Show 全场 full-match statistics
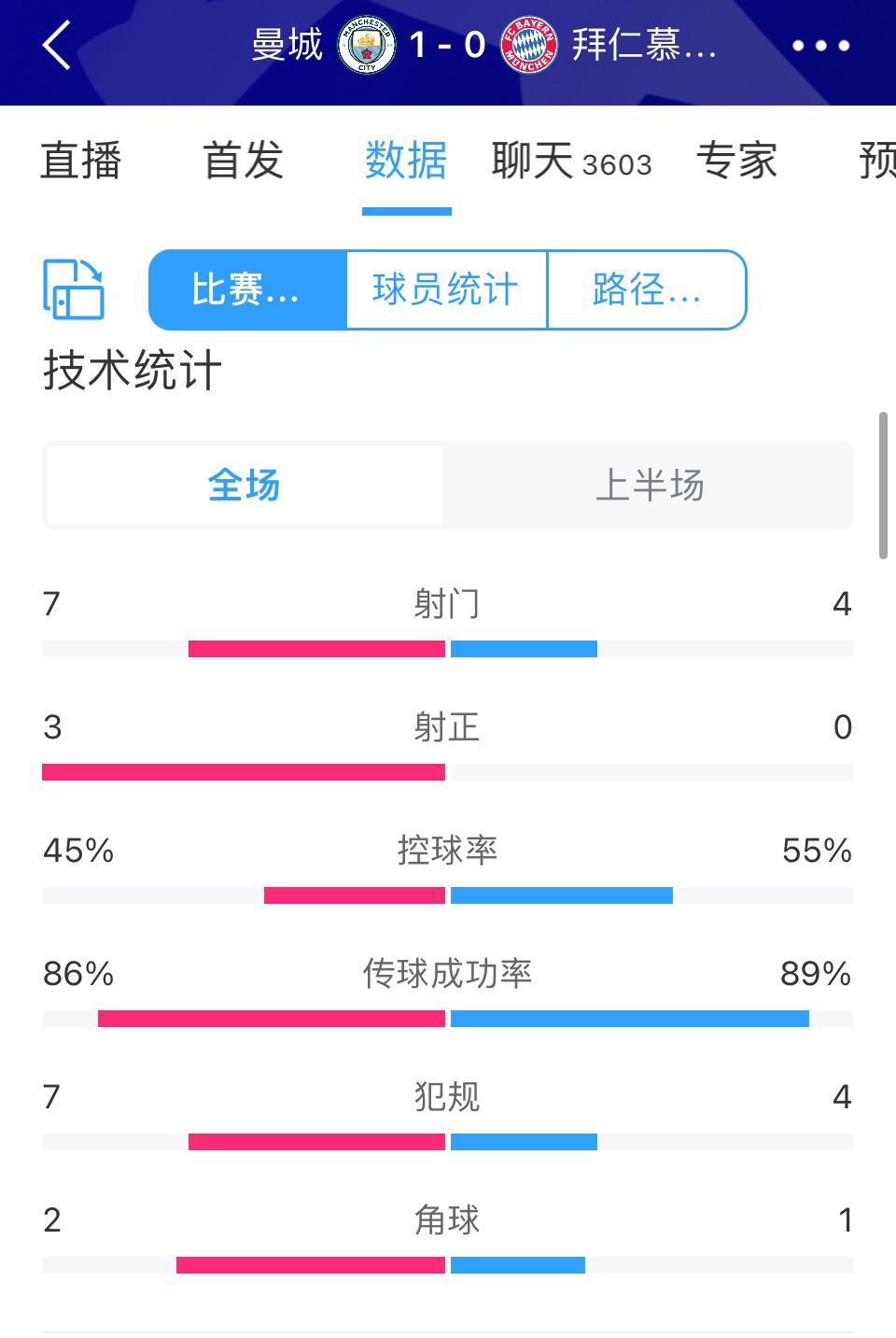896x1338 pixels. pyautogui.click(x=245, y=486)
